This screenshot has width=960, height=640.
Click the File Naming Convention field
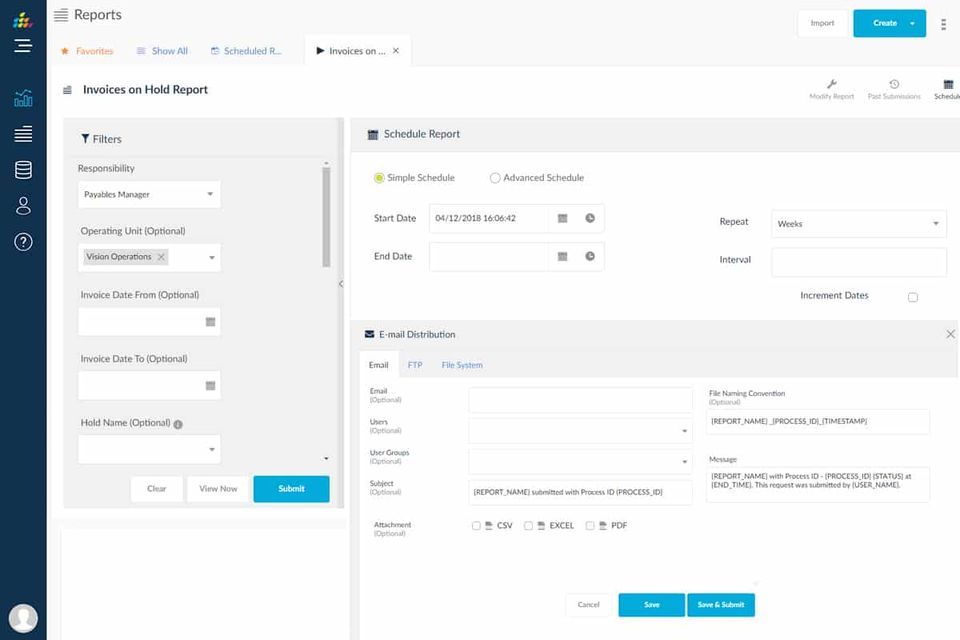[818, 421]
